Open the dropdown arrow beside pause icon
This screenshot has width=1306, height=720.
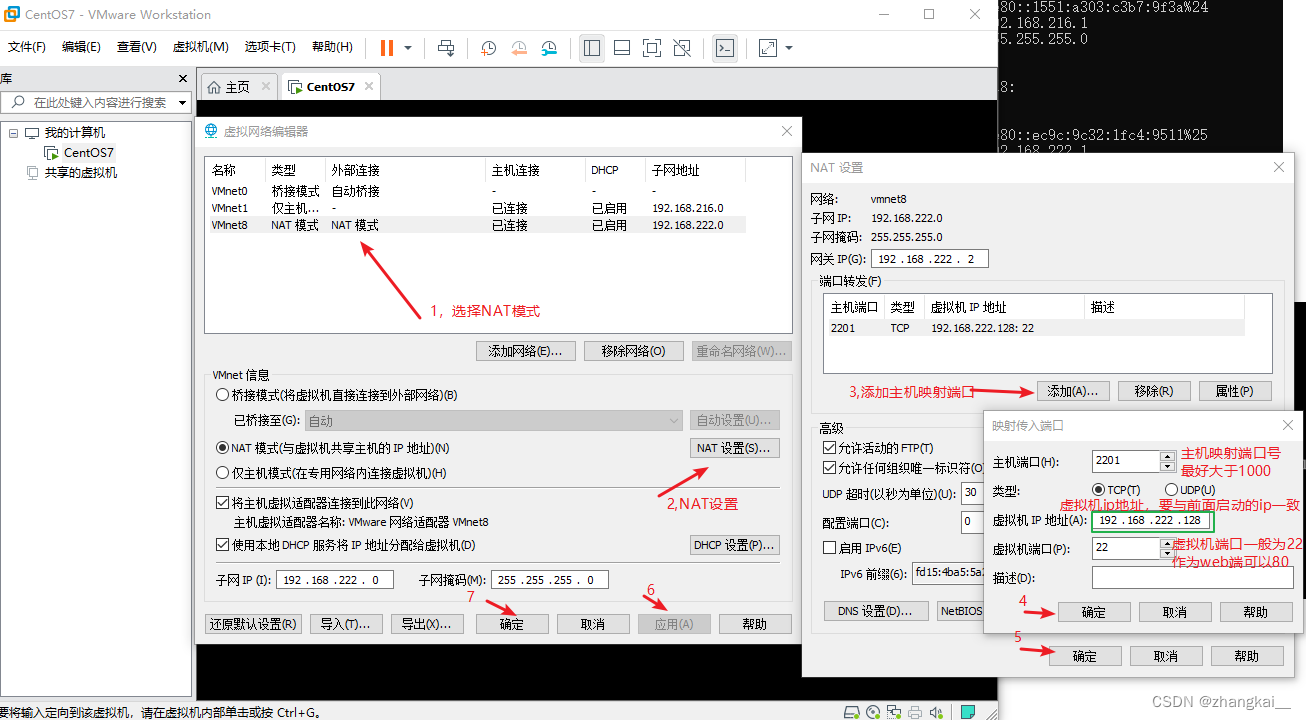pos(408,47)
